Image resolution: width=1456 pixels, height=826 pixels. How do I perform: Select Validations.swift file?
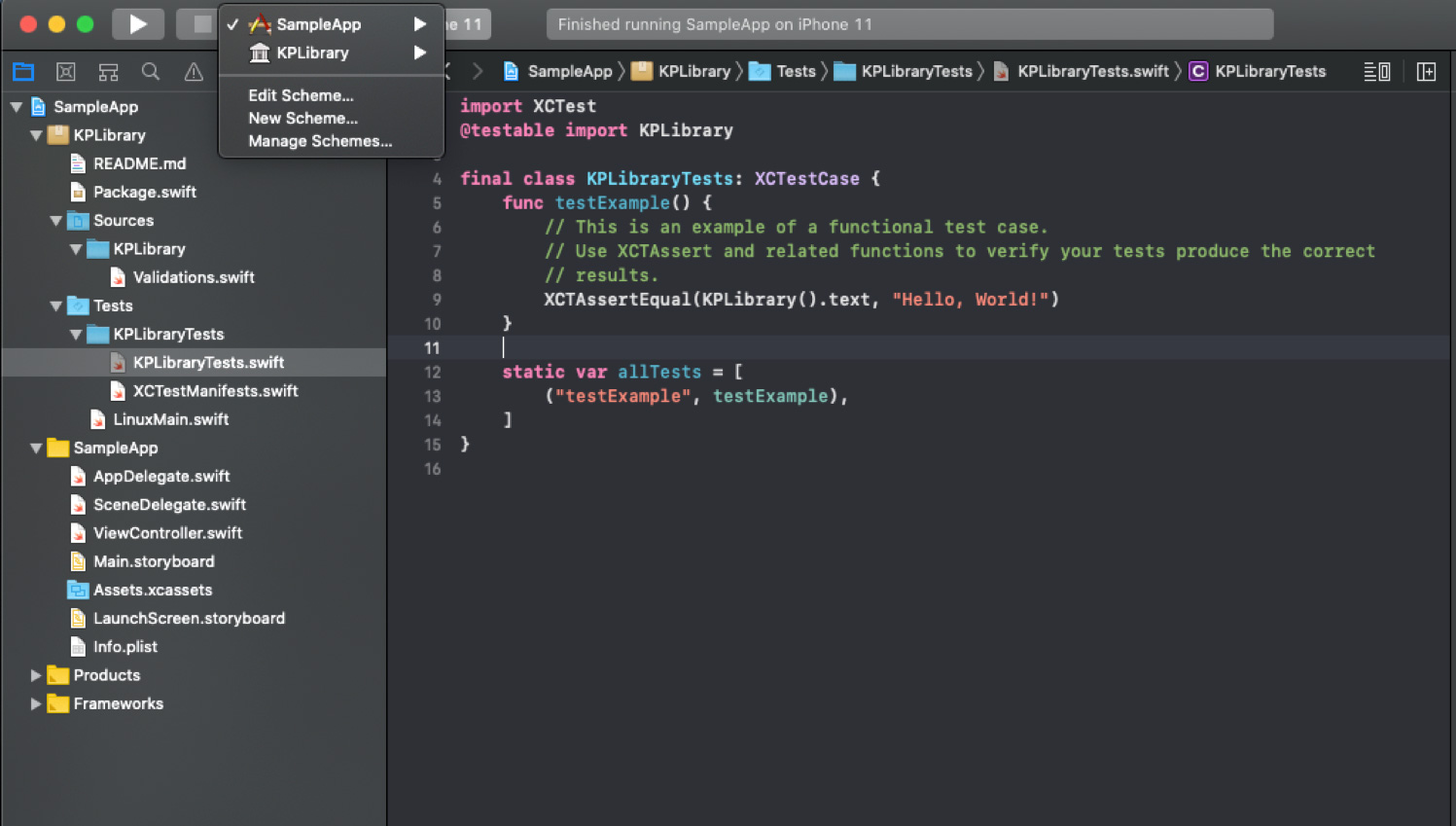pyautogui.click(x=194, y=277)
